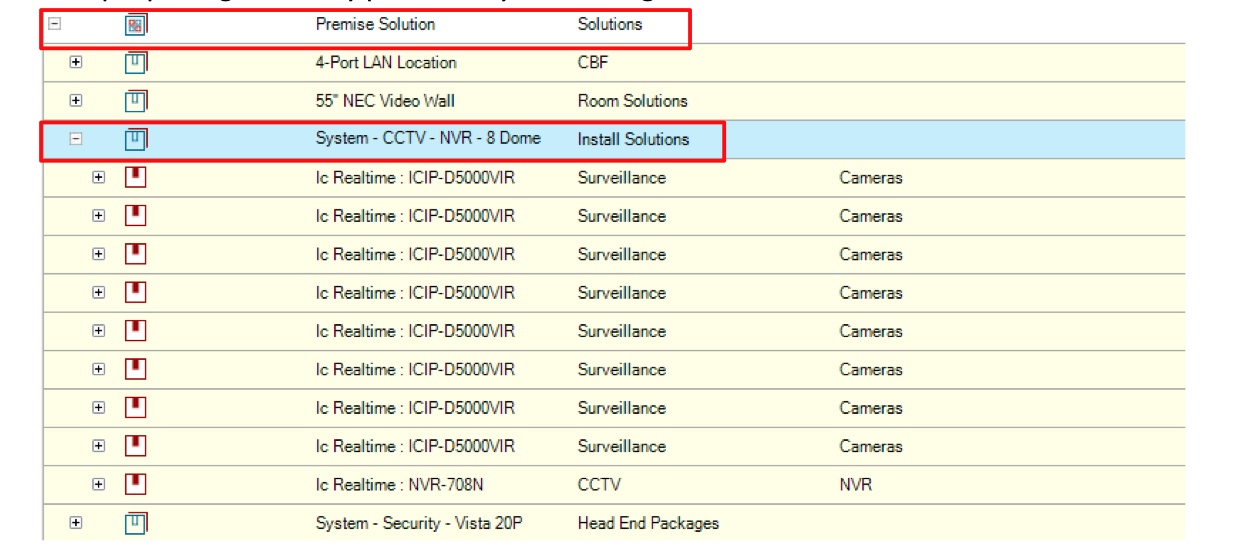Click the package icon for System - CCTV - NVR - 8 Dome
This screenshot has height=553, width=1237.
(136, 139)
